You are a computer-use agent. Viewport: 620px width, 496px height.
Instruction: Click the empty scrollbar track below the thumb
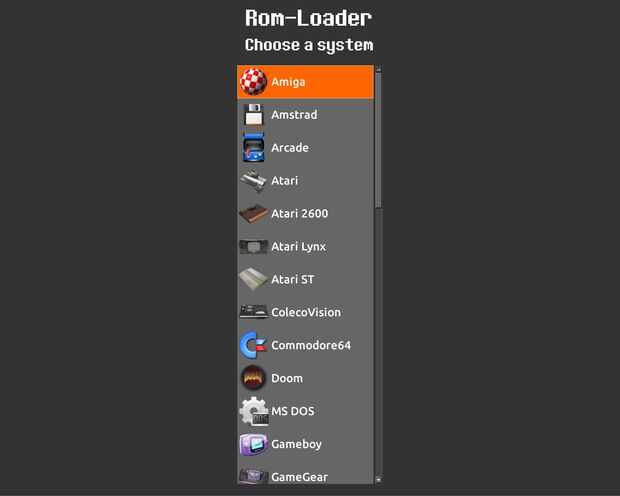pyautogui.click(x=378, y=342)
